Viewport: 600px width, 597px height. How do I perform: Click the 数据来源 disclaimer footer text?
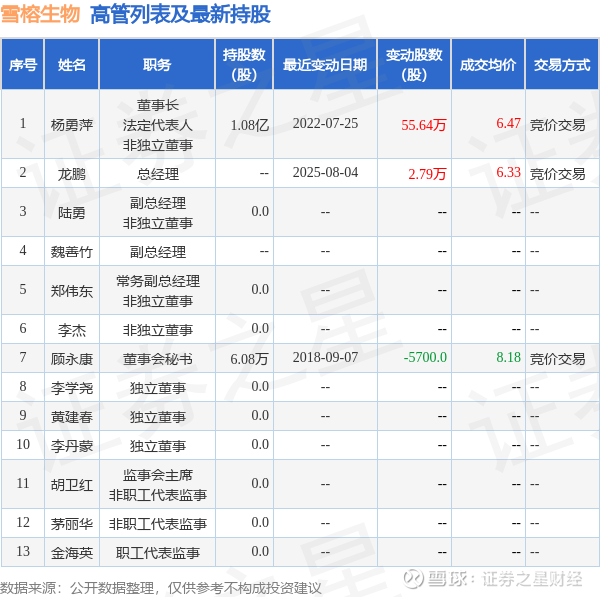(161, 588)
